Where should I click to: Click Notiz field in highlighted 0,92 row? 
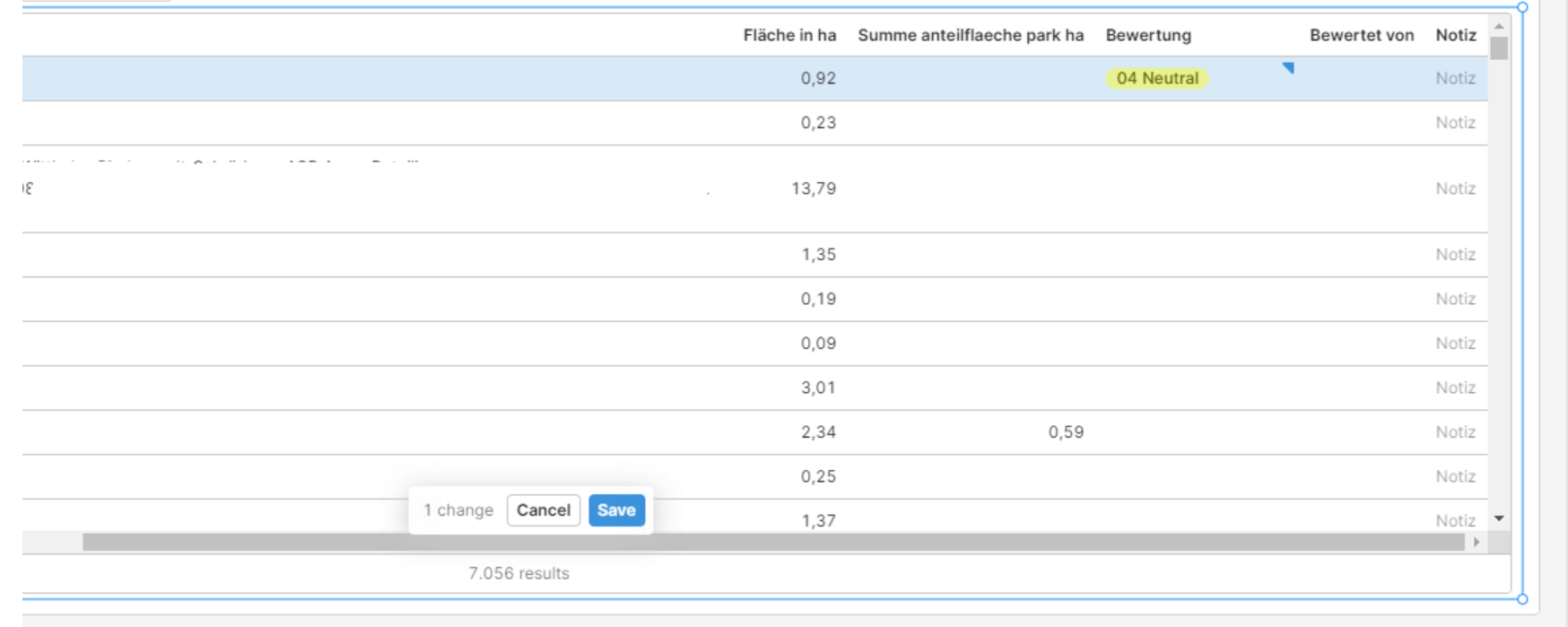pos(1455,78)
